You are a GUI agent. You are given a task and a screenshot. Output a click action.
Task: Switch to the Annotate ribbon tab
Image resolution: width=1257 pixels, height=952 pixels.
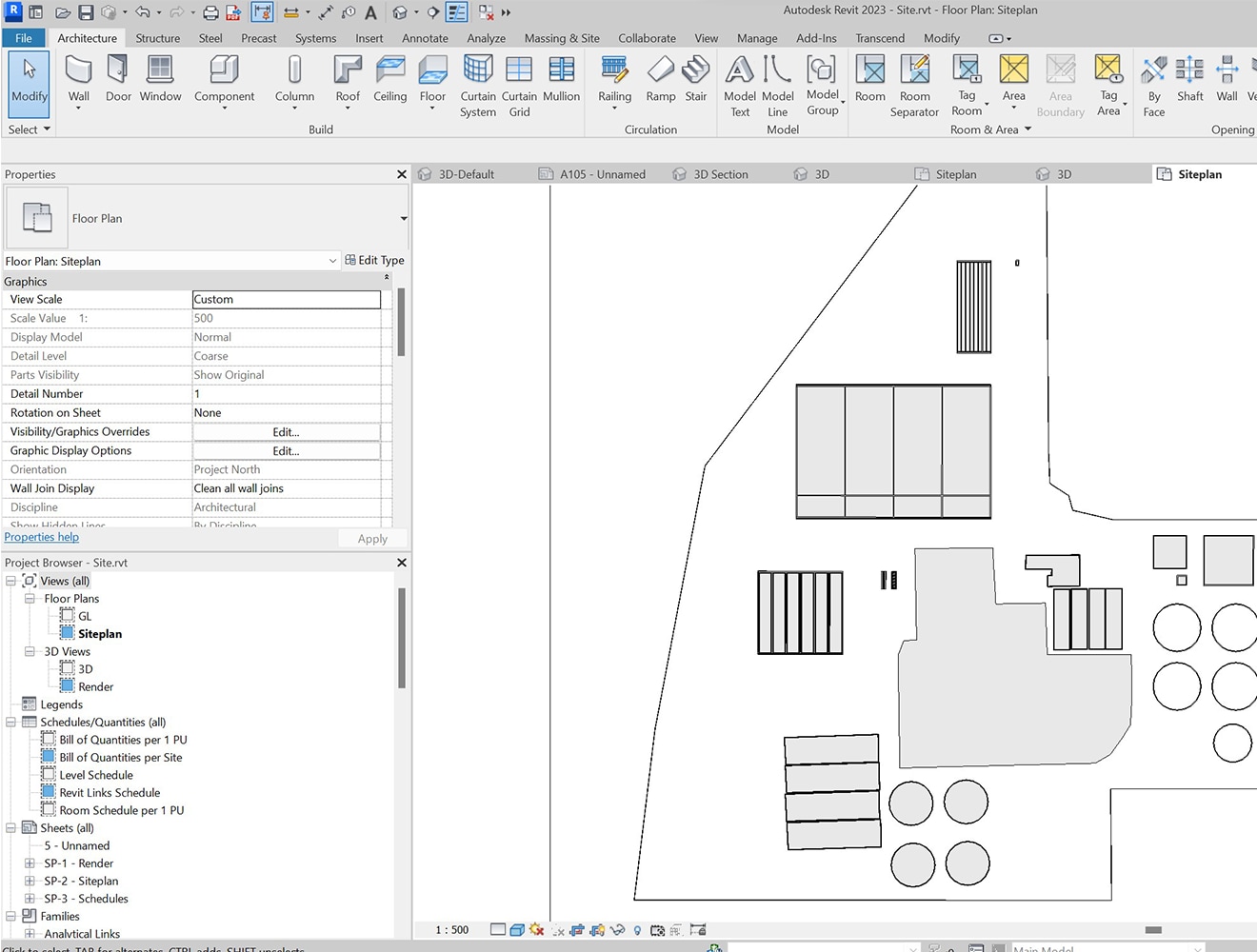(x=425, y=38)
